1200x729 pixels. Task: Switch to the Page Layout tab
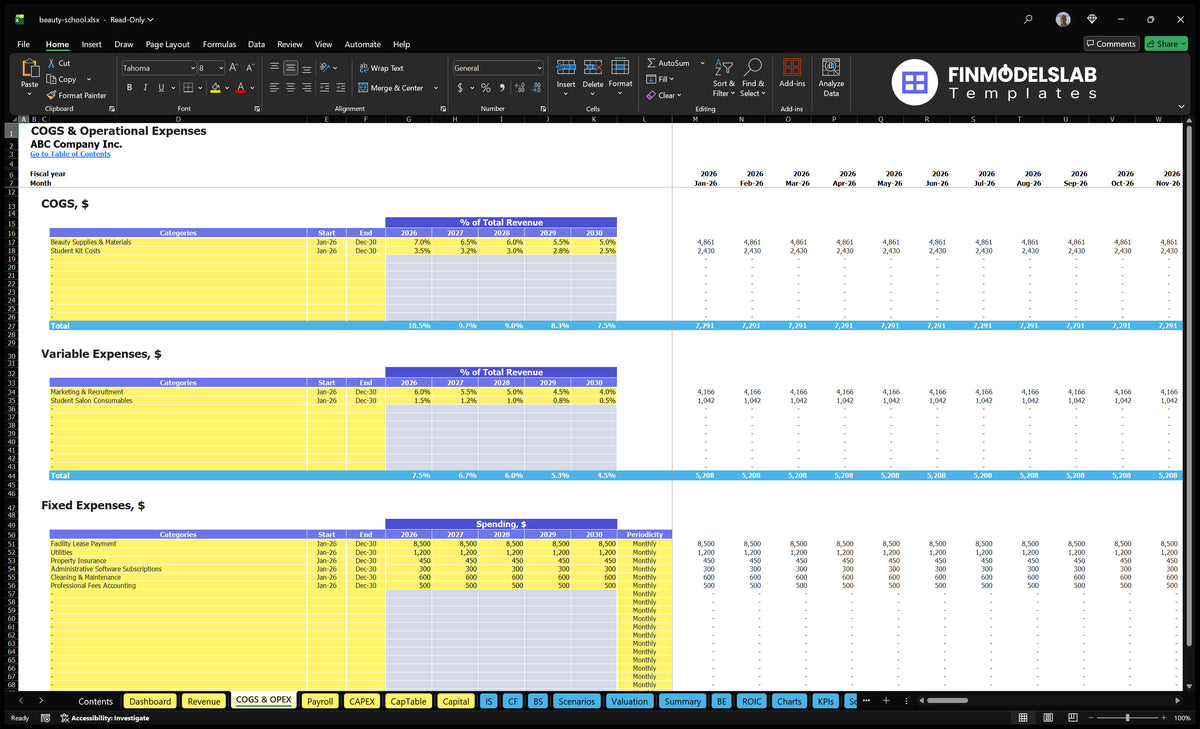[x=167, y=44]
